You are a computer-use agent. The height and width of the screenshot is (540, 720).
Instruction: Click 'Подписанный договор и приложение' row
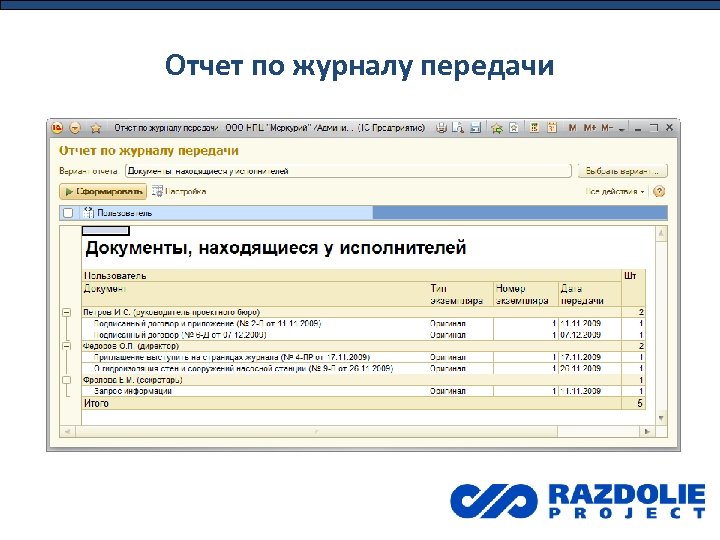[x=363, y=323]
